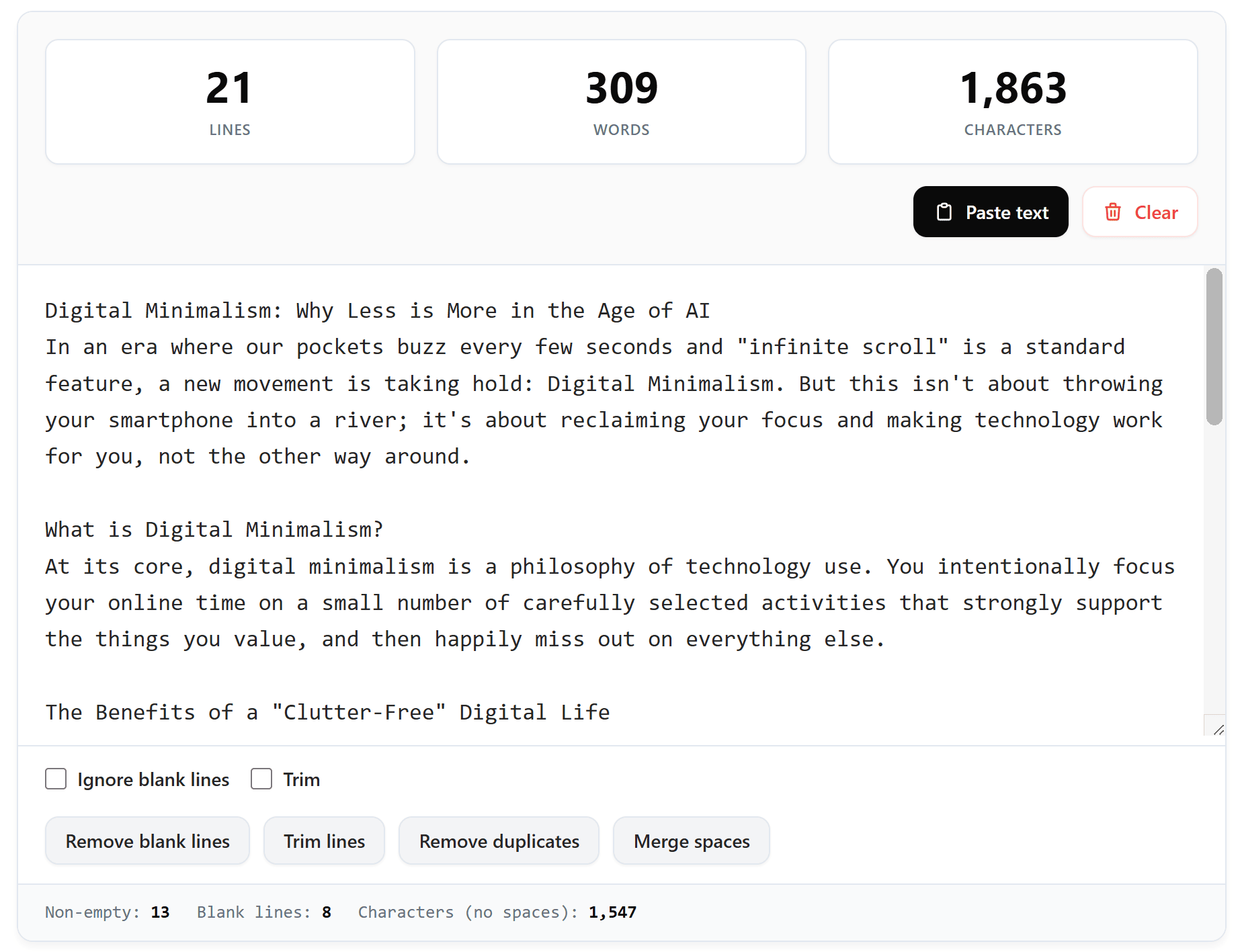Click the Blank lines stat in footer
Screen dimensions: 1240x952
click(263, 912)
